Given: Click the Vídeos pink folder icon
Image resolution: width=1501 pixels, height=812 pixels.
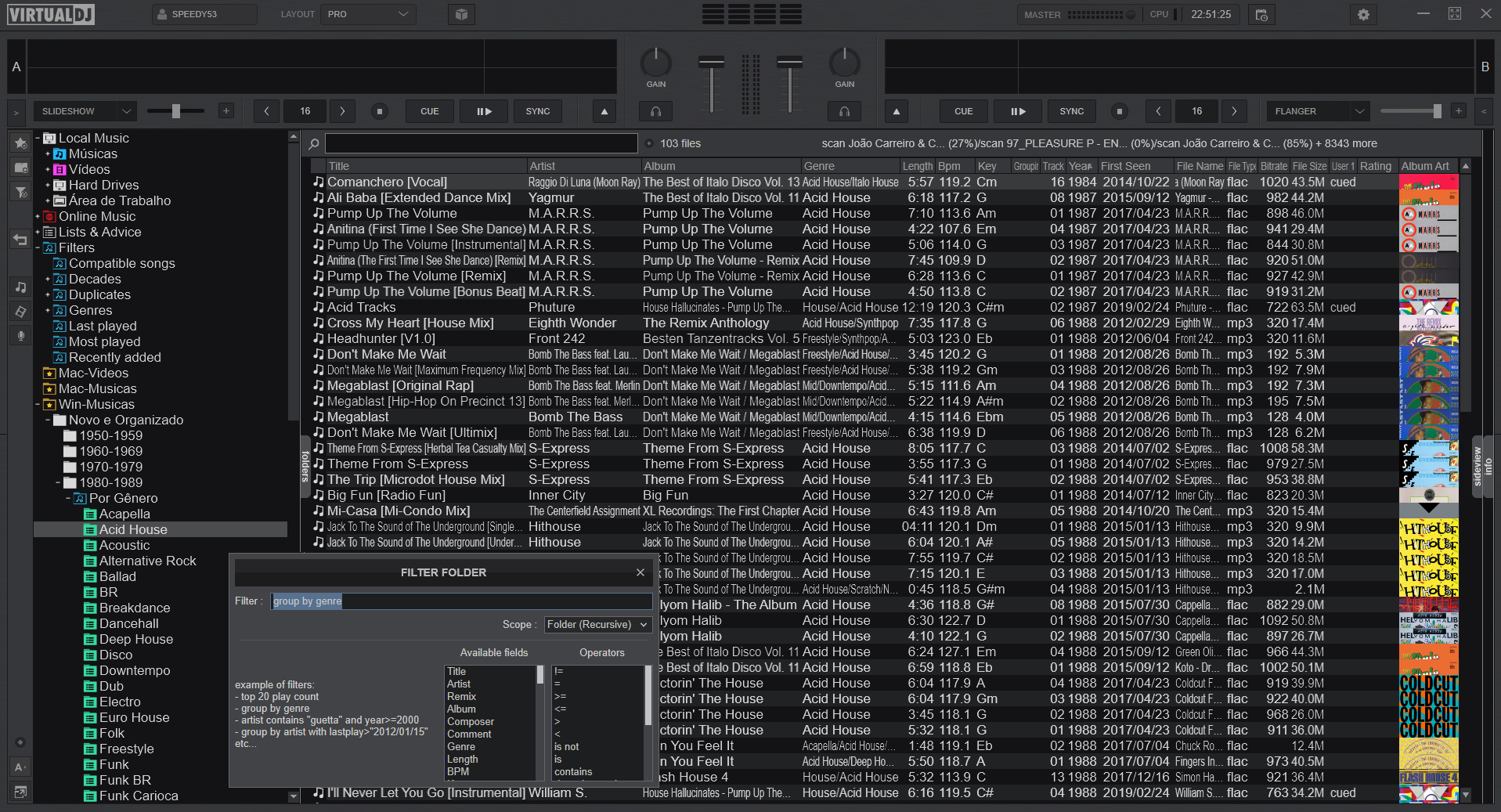Looking at the screenshot, I should 60,169.
